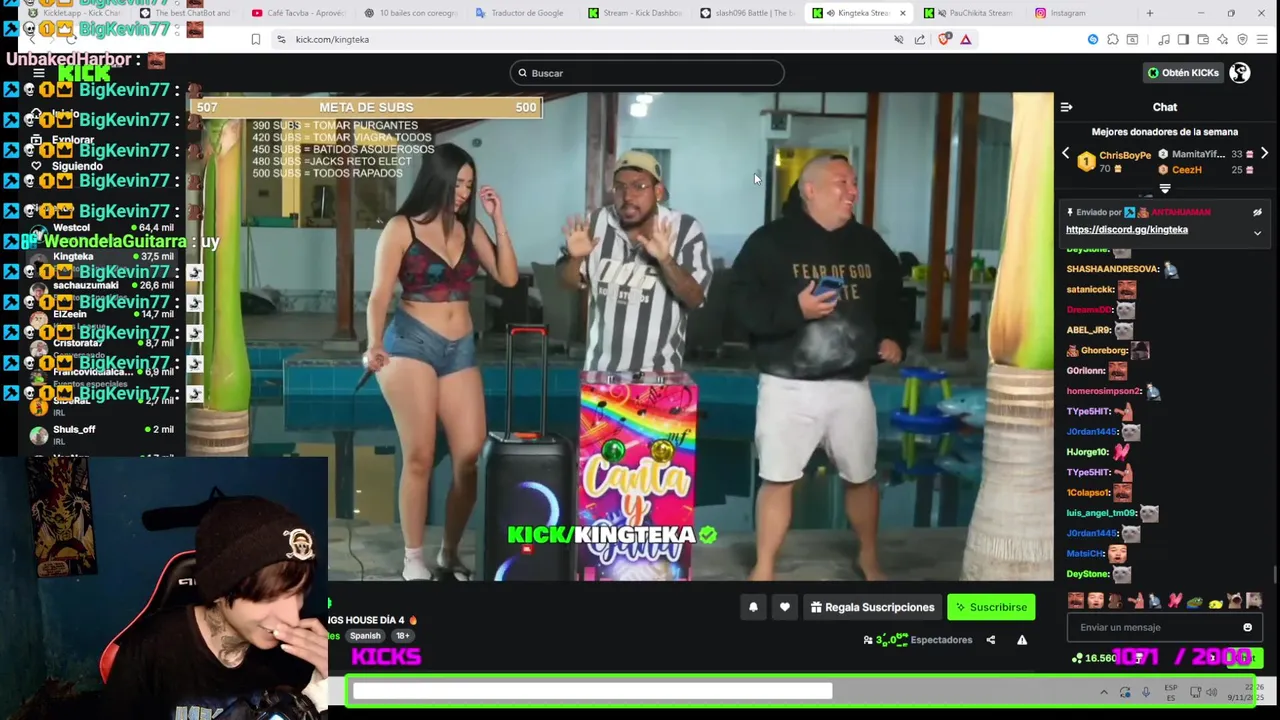Click the share page icon in address bar
The image size is (1280, 720).
(x=919, y=39)
